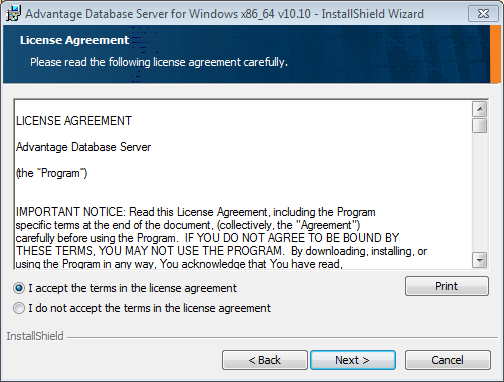Select the 'I accept the terms' radio button
Viewport: 504px width, 382px height.
[x=19, y=288]
